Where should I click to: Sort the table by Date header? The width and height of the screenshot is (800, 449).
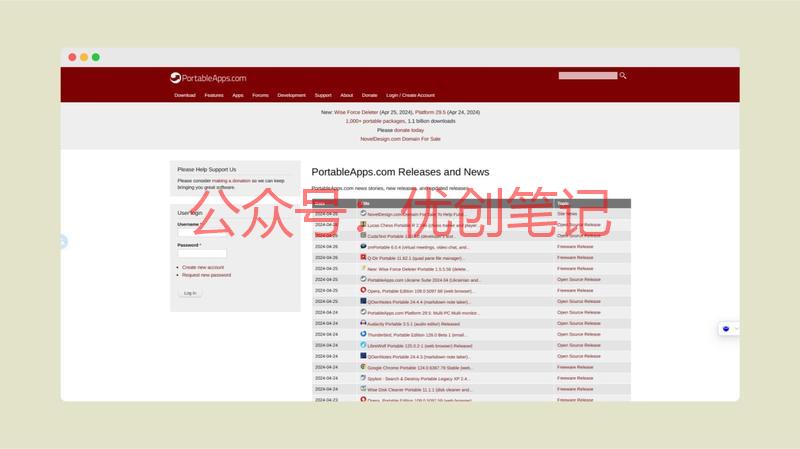320,204
